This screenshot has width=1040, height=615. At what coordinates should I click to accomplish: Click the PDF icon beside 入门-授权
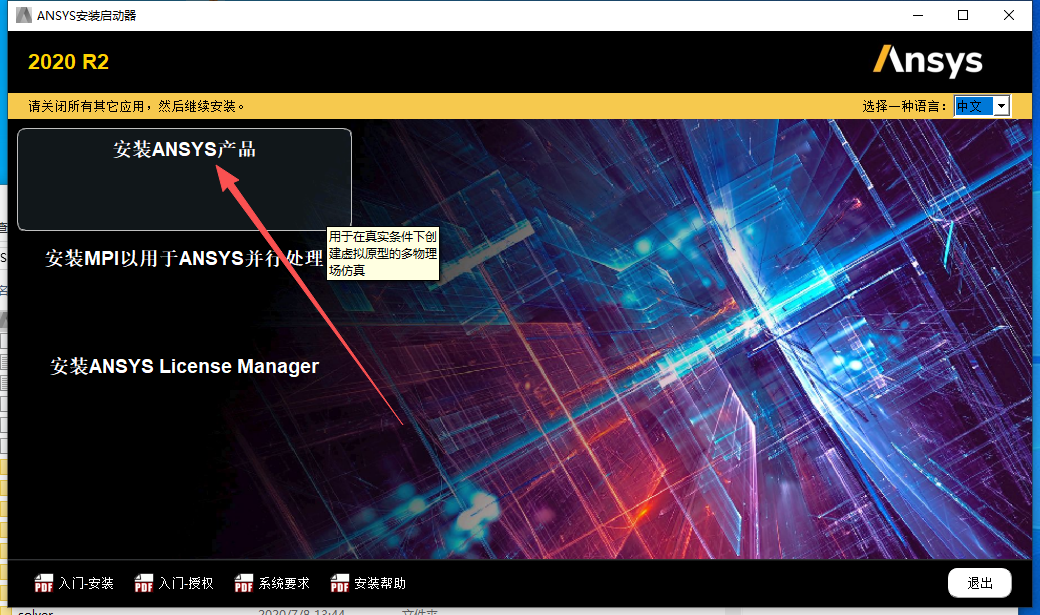coord(144,583)
